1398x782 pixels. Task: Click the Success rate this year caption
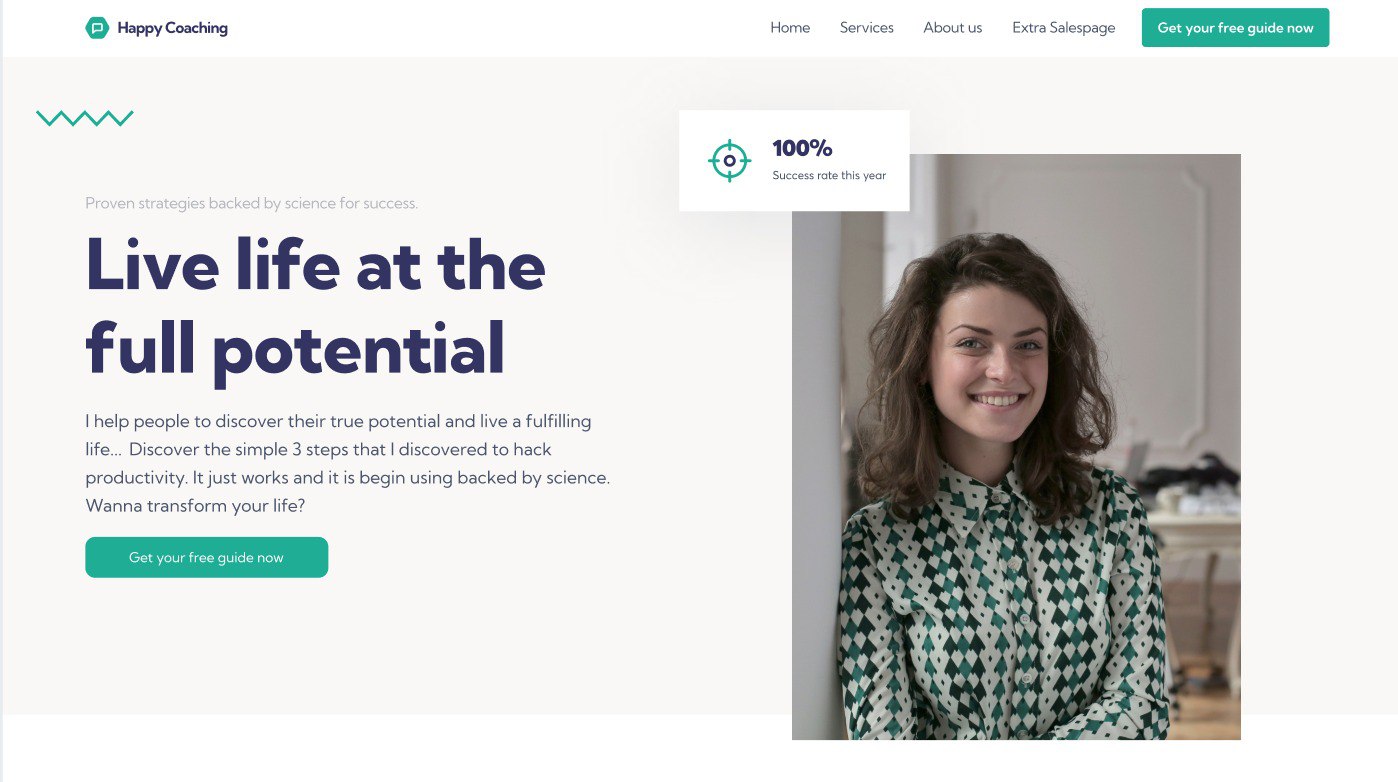pyautogui.click(x=829, y=176)
